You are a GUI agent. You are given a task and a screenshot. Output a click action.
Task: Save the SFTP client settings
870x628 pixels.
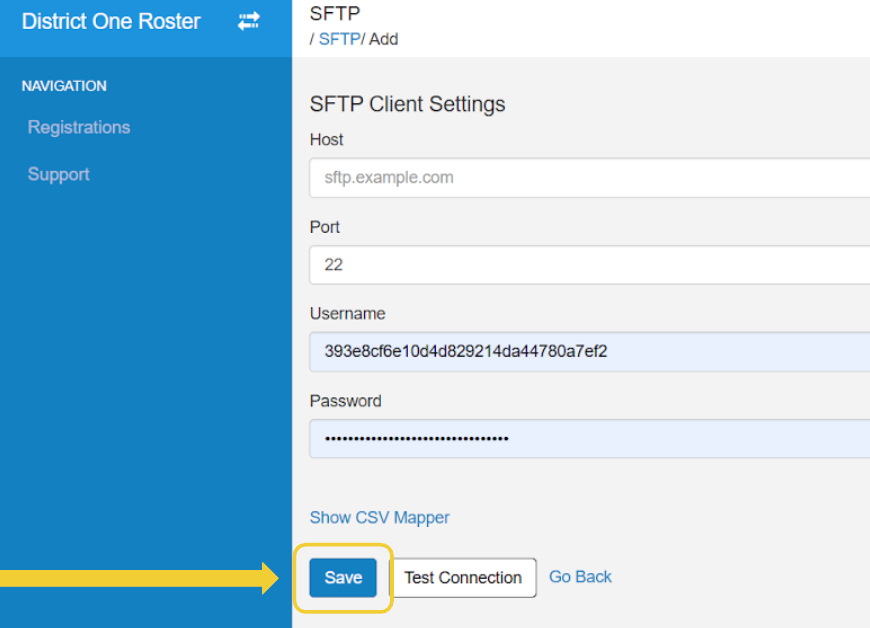coord(343,578)
